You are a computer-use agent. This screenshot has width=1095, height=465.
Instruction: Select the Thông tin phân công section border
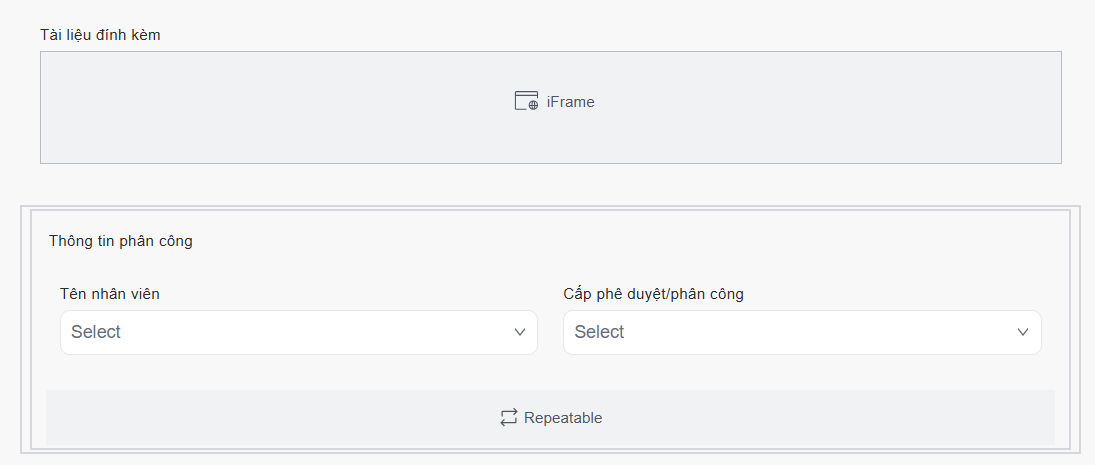point(23,328)
